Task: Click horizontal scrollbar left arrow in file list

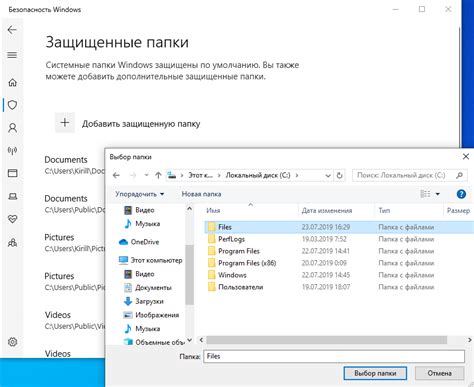Action: point(201,340)
